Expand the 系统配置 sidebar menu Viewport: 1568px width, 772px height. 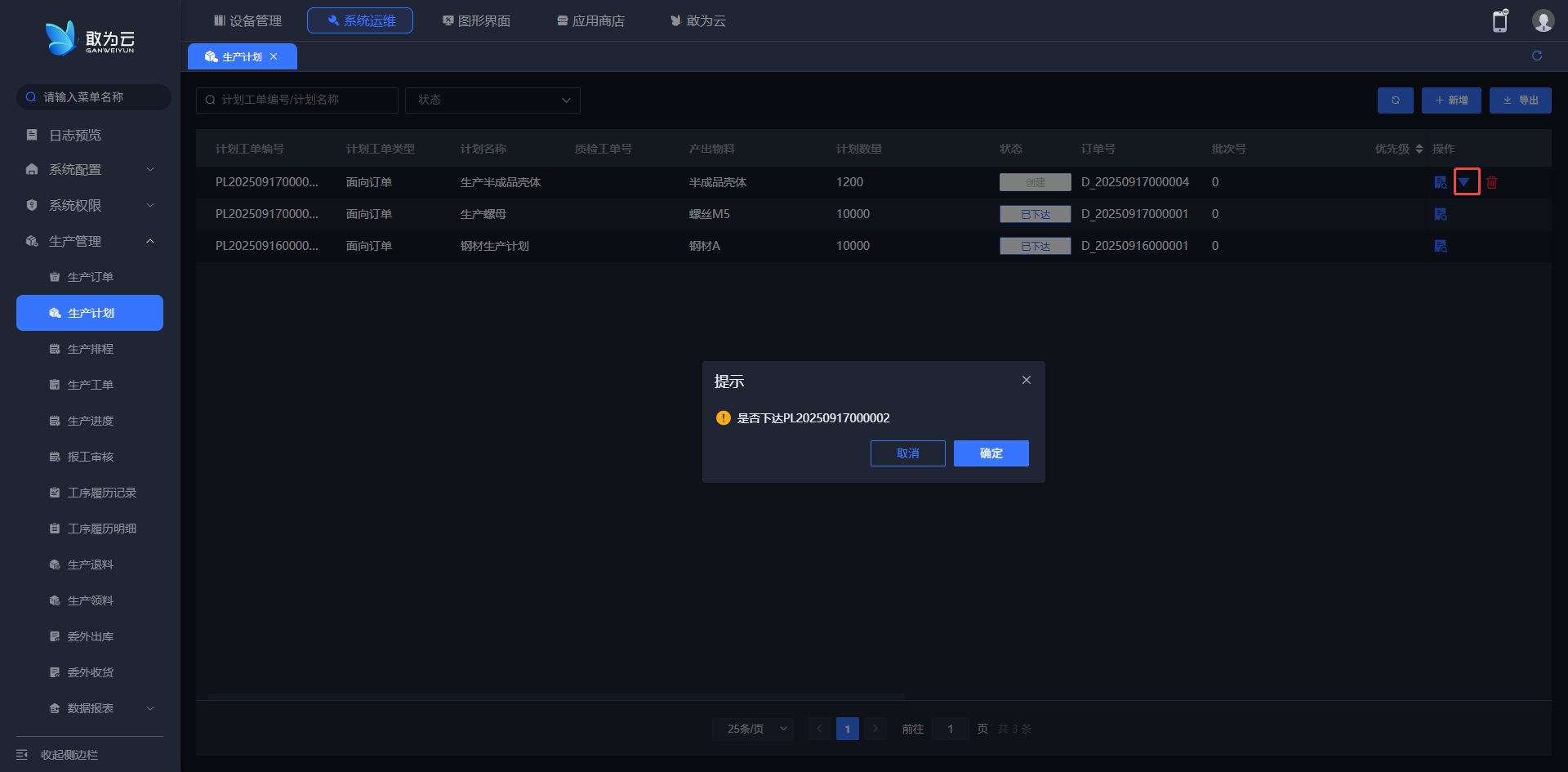[90, 169]
